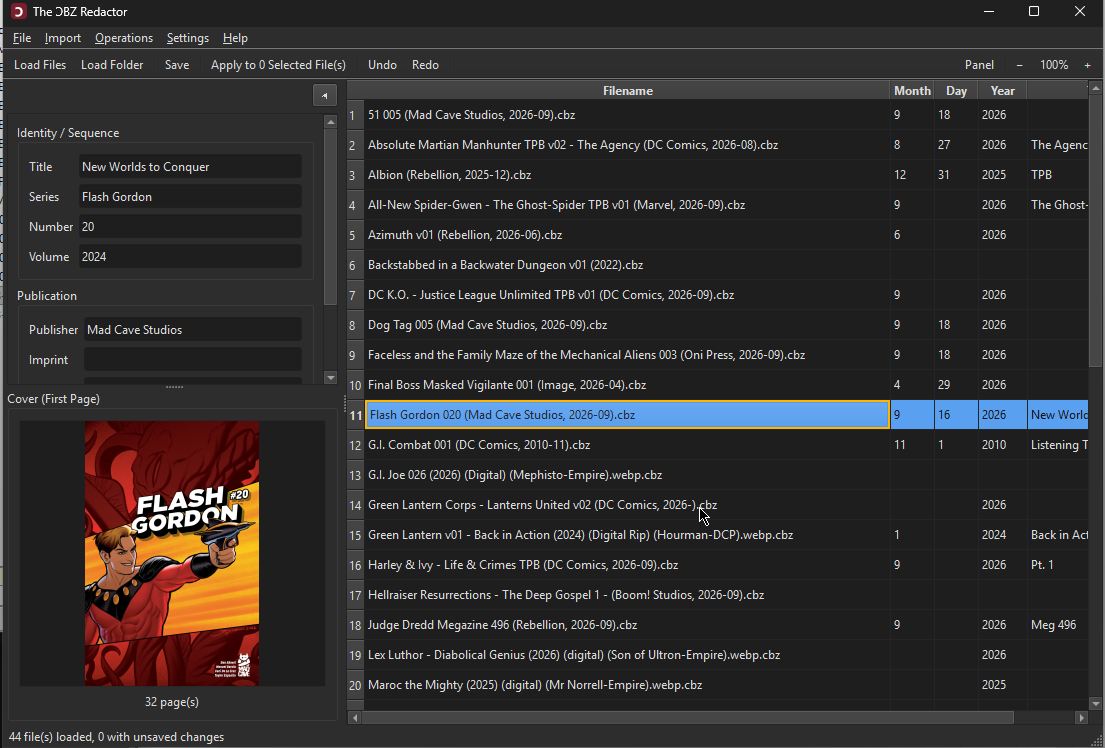Click the metadata panel vertical scrollbar thumb
1105x748 pixels.
(x=331, y=217)
